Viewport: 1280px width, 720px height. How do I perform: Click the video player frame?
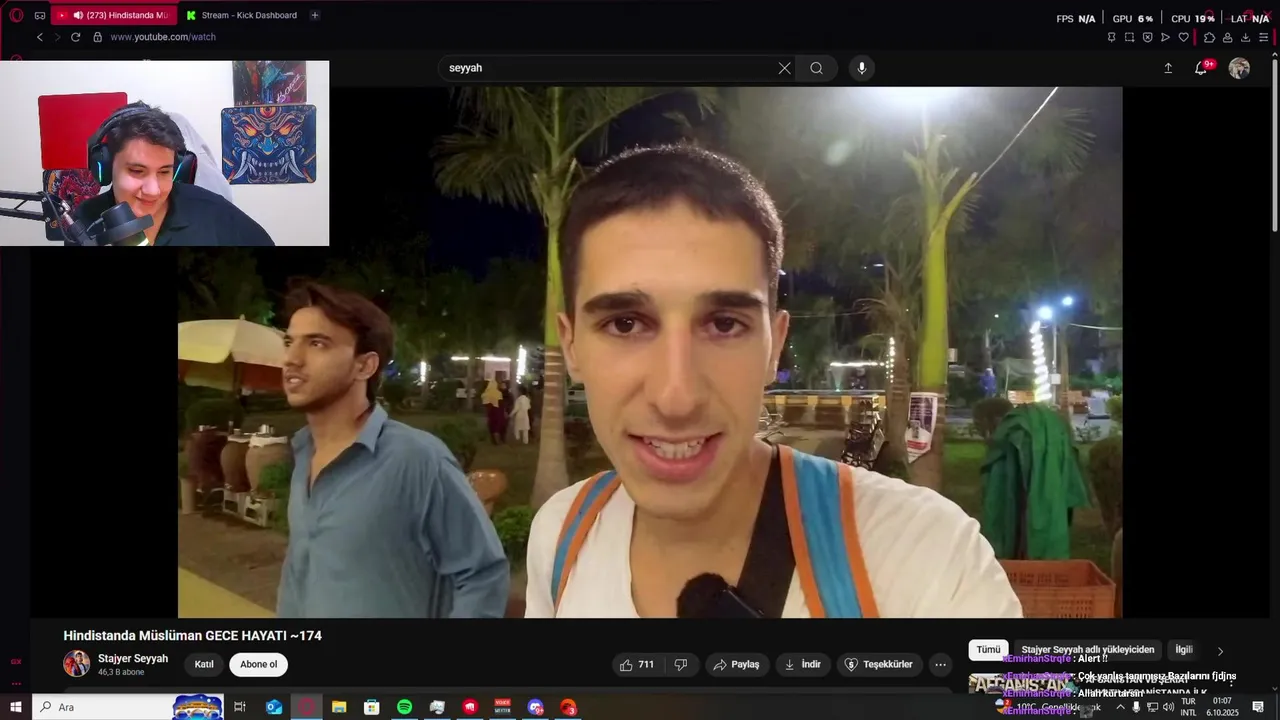[x=650, y=352]
